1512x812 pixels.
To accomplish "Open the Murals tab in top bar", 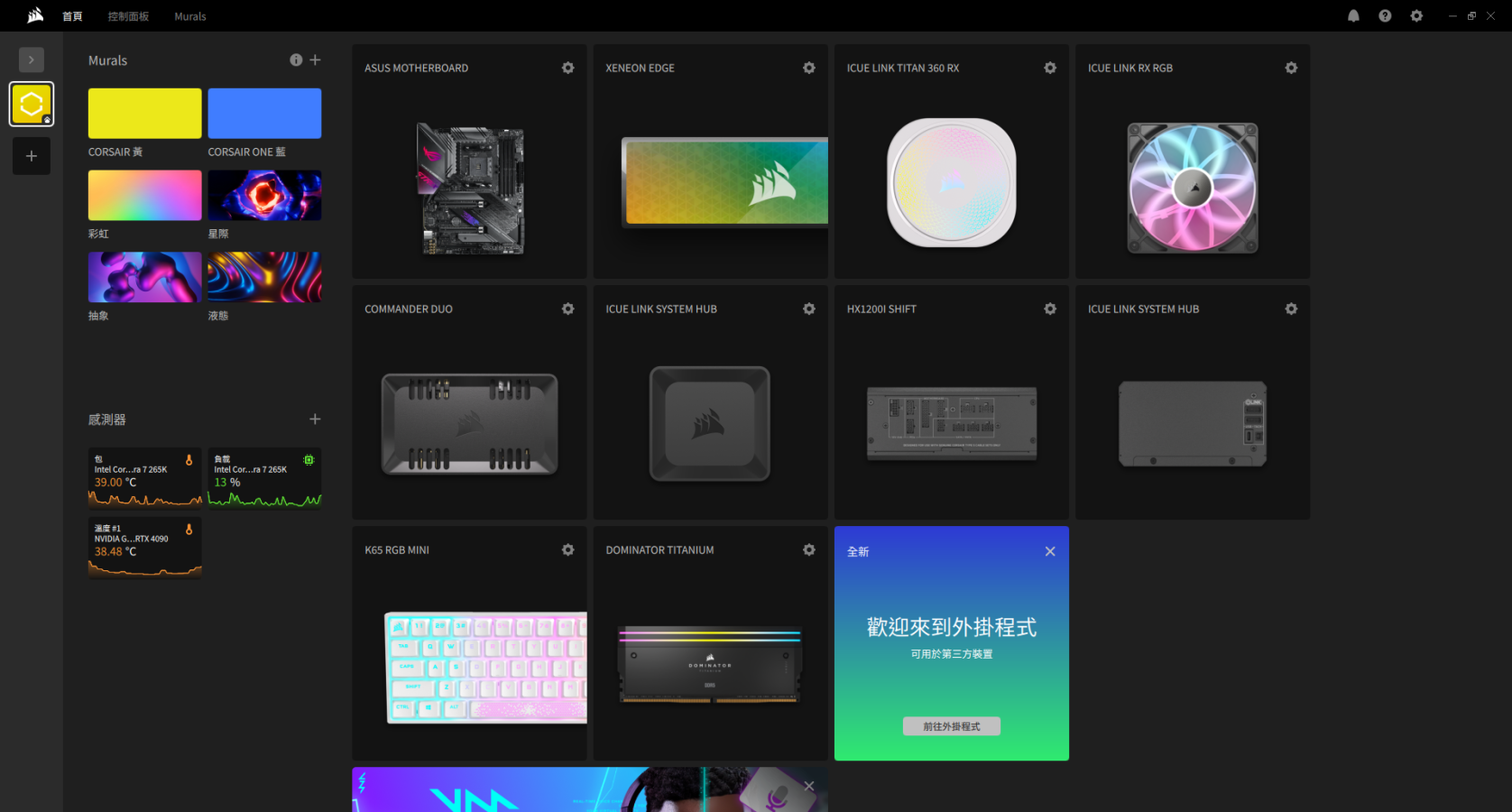I will [190, 16].
